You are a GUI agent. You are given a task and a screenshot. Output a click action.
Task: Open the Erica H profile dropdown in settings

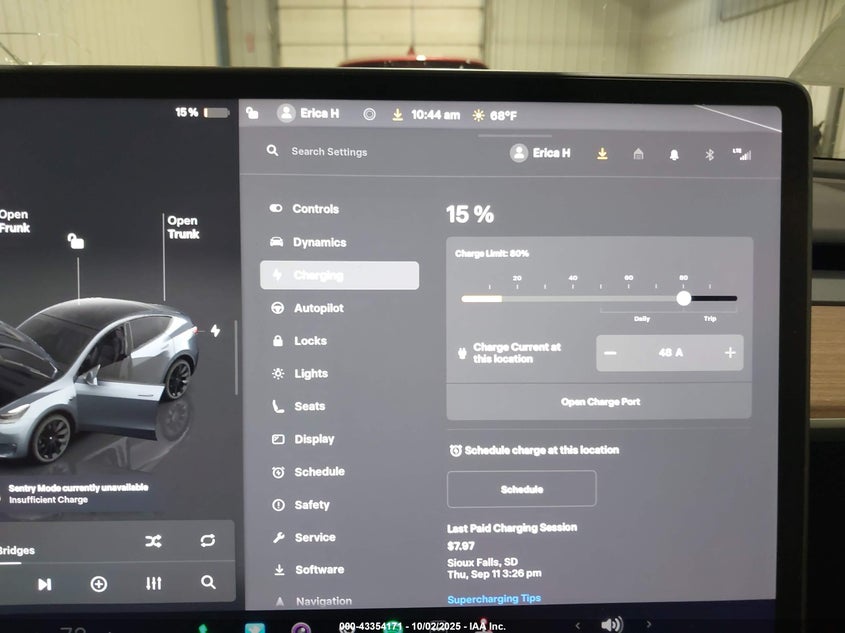point(540,153)
